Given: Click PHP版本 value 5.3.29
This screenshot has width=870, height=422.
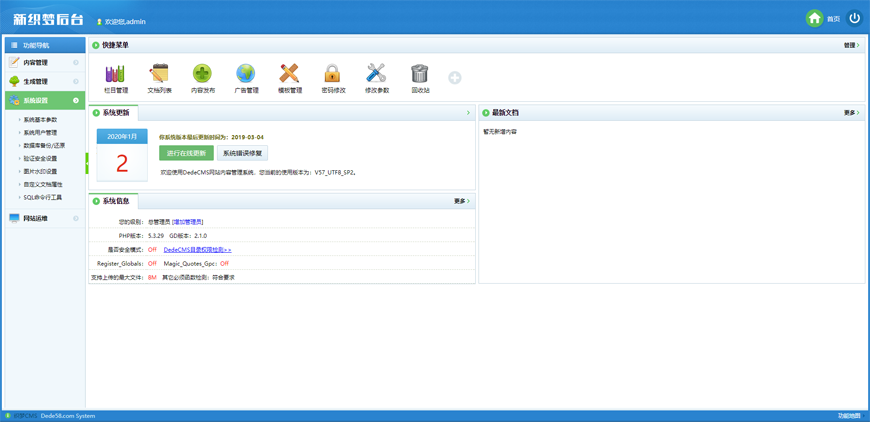Looking at the screenshot, I should point(156,236).
